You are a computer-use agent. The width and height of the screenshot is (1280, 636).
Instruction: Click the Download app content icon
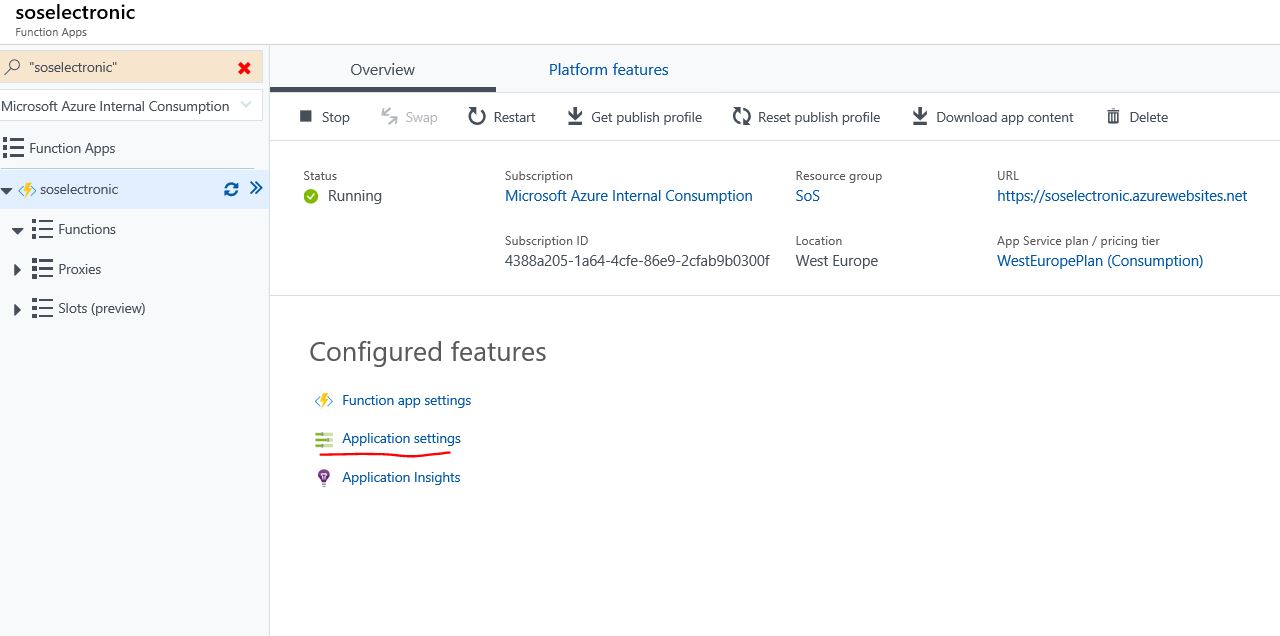920,117
